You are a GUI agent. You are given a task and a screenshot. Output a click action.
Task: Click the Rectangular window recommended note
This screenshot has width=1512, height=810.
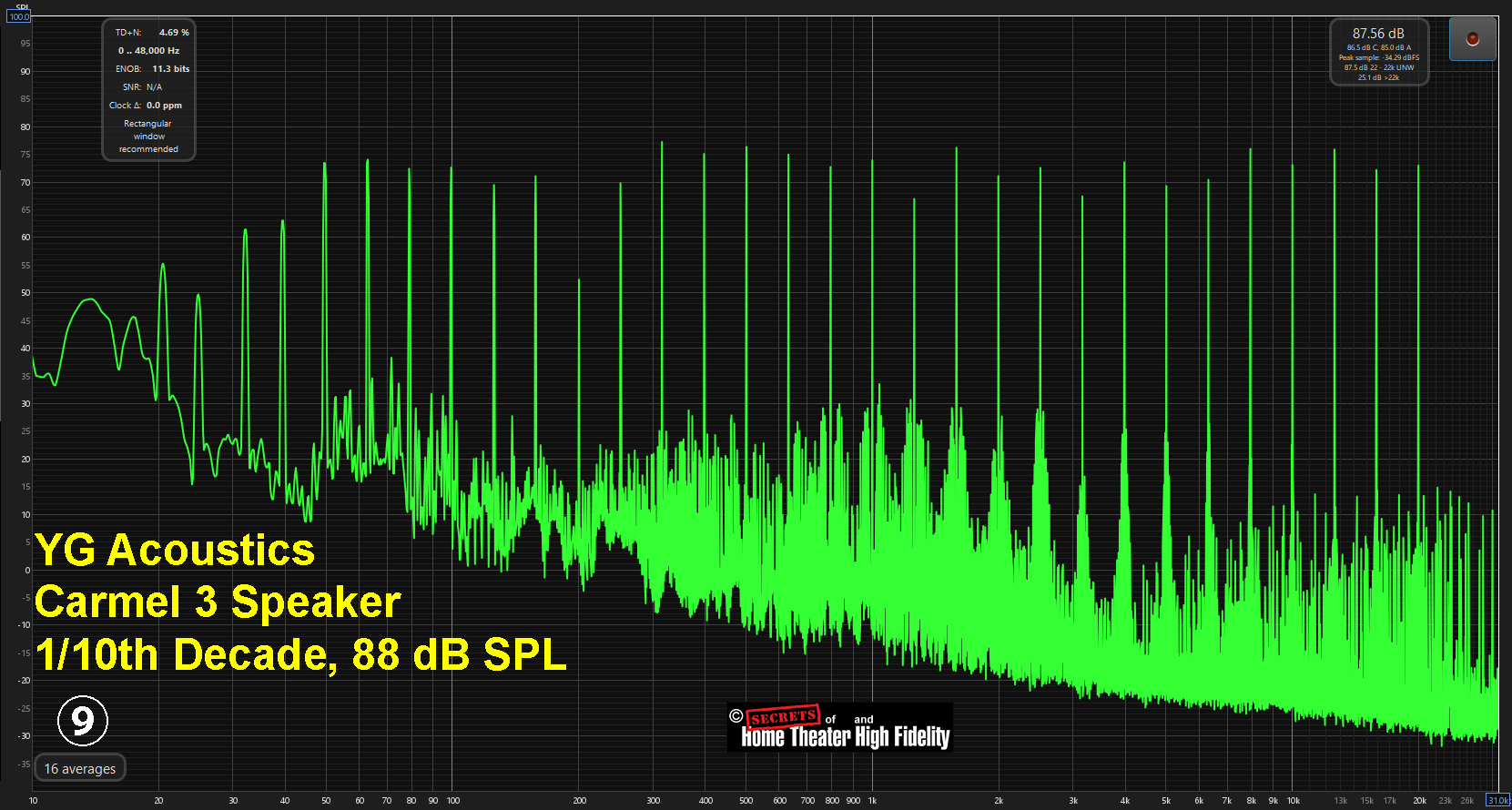148,137
